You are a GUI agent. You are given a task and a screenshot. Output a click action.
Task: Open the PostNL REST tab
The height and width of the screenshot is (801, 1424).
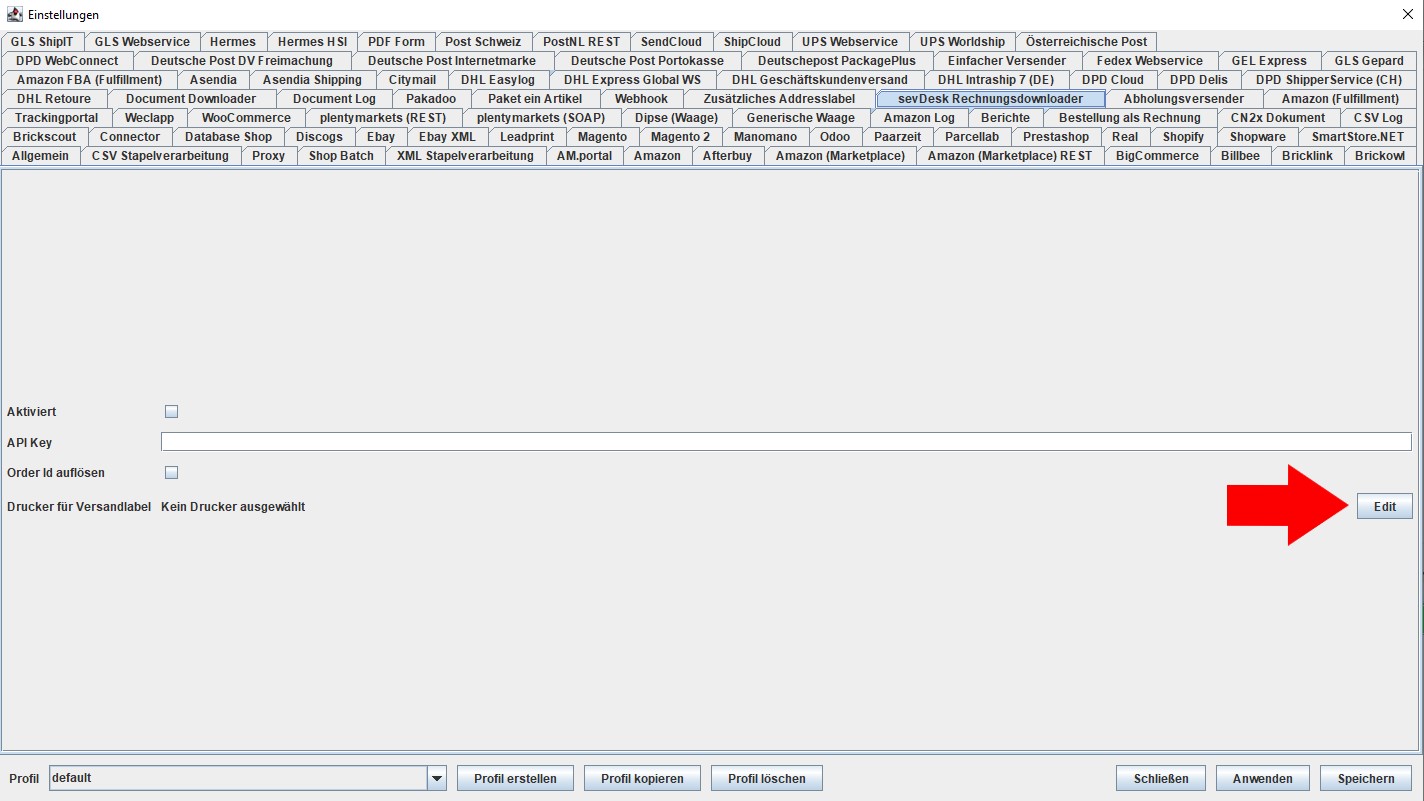point(581,42)
